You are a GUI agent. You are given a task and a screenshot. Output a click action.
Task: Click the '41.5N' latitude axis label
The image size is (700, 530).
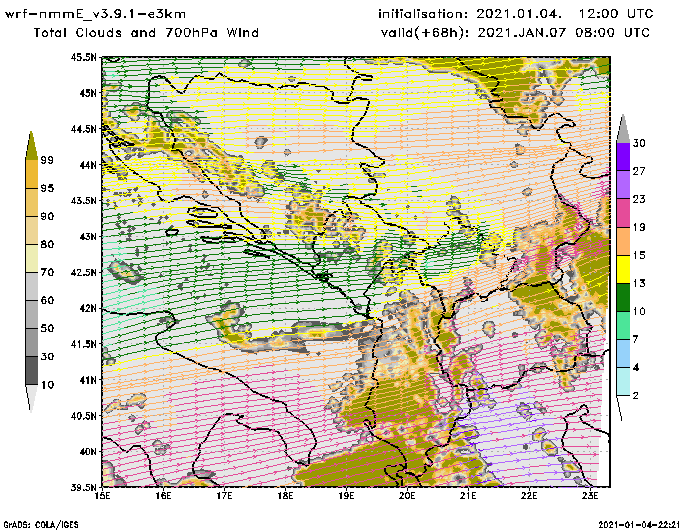[83, 344]
